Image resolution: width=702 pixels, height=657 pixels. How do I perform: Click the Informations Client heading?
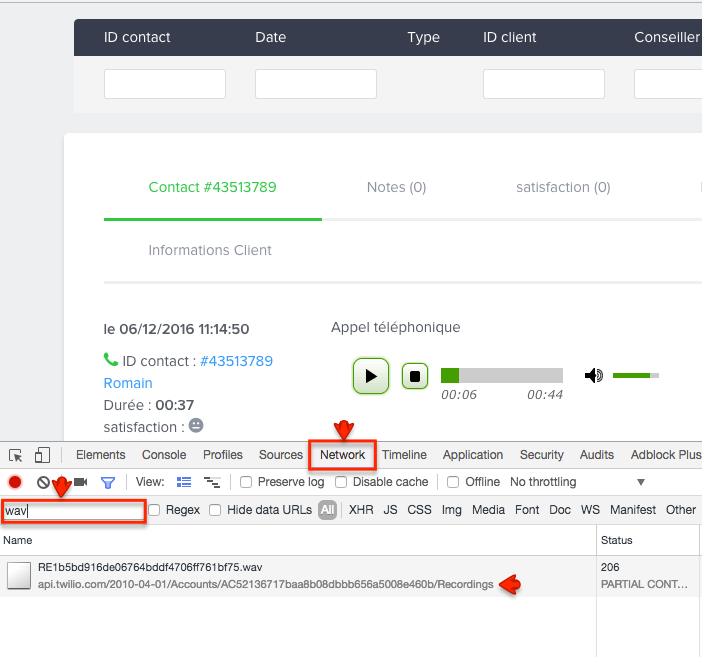(x=210, y=250)
